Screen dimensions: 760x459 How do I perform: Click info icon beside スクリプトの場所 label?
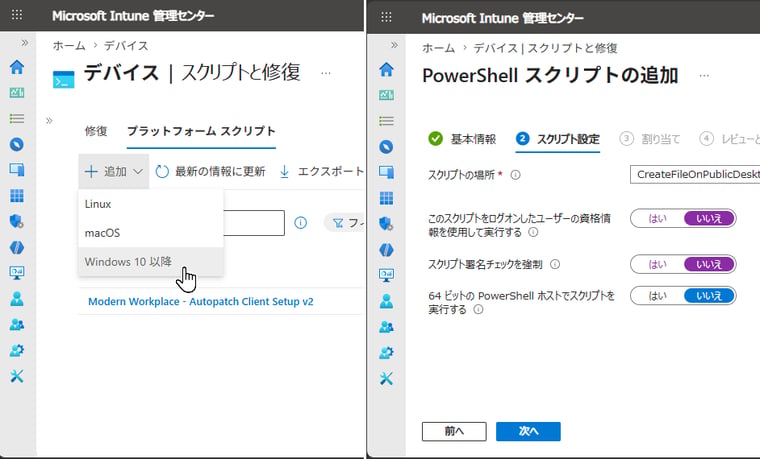(x=516, y=175)
